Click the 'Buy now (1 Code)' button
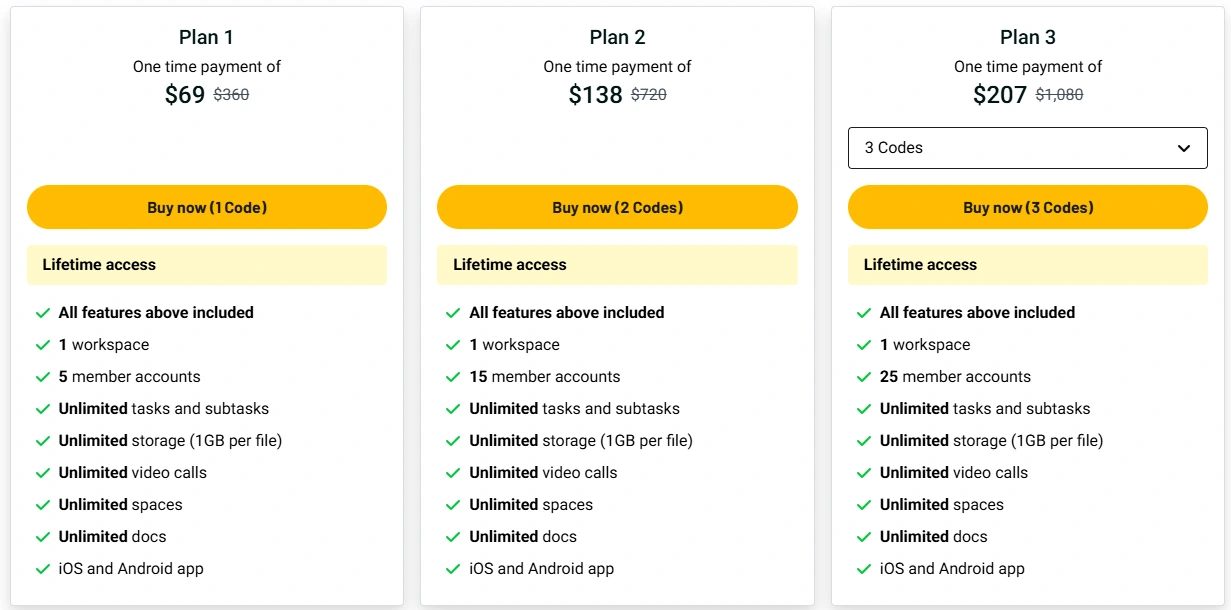This screenshot has width=1231, height=610. point(207,207)
